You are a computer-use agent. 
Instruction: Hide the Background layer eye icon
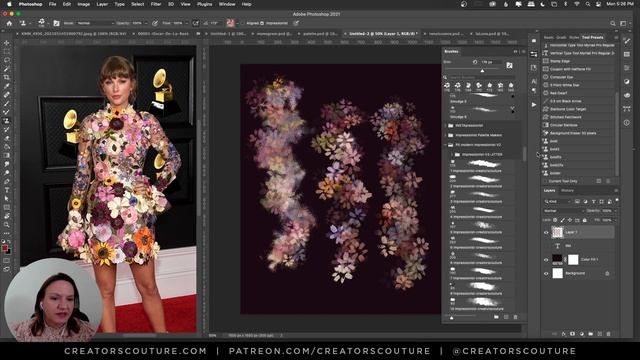click(546, 273)
